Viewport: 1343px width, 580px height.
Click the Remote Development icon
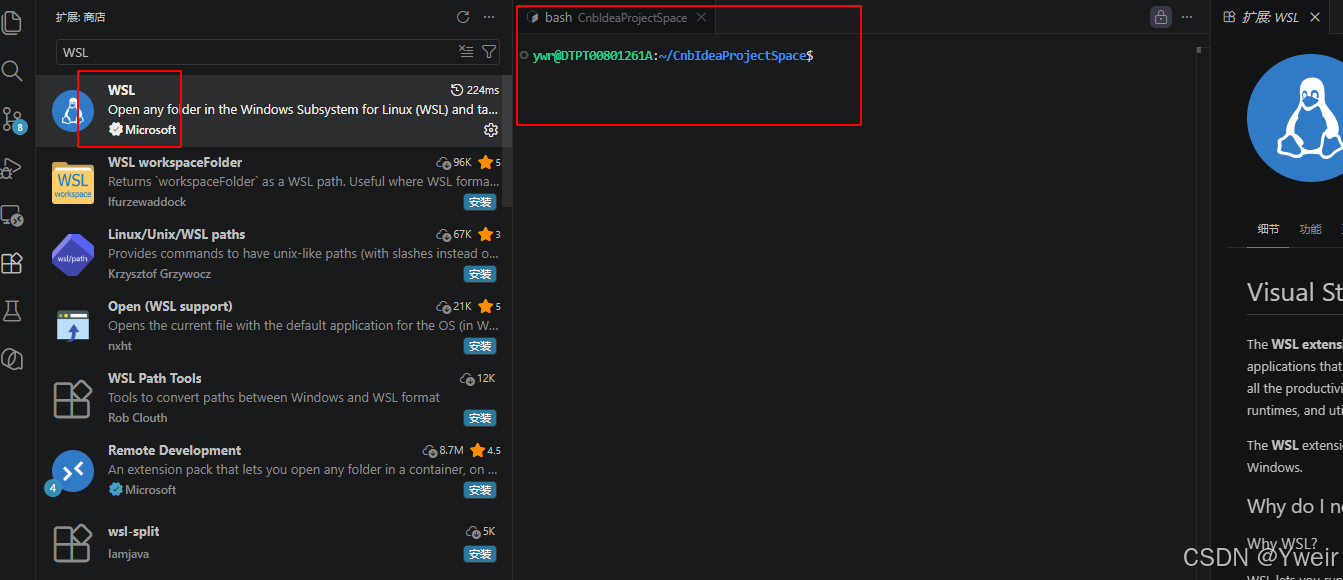(x=72, y=471)
